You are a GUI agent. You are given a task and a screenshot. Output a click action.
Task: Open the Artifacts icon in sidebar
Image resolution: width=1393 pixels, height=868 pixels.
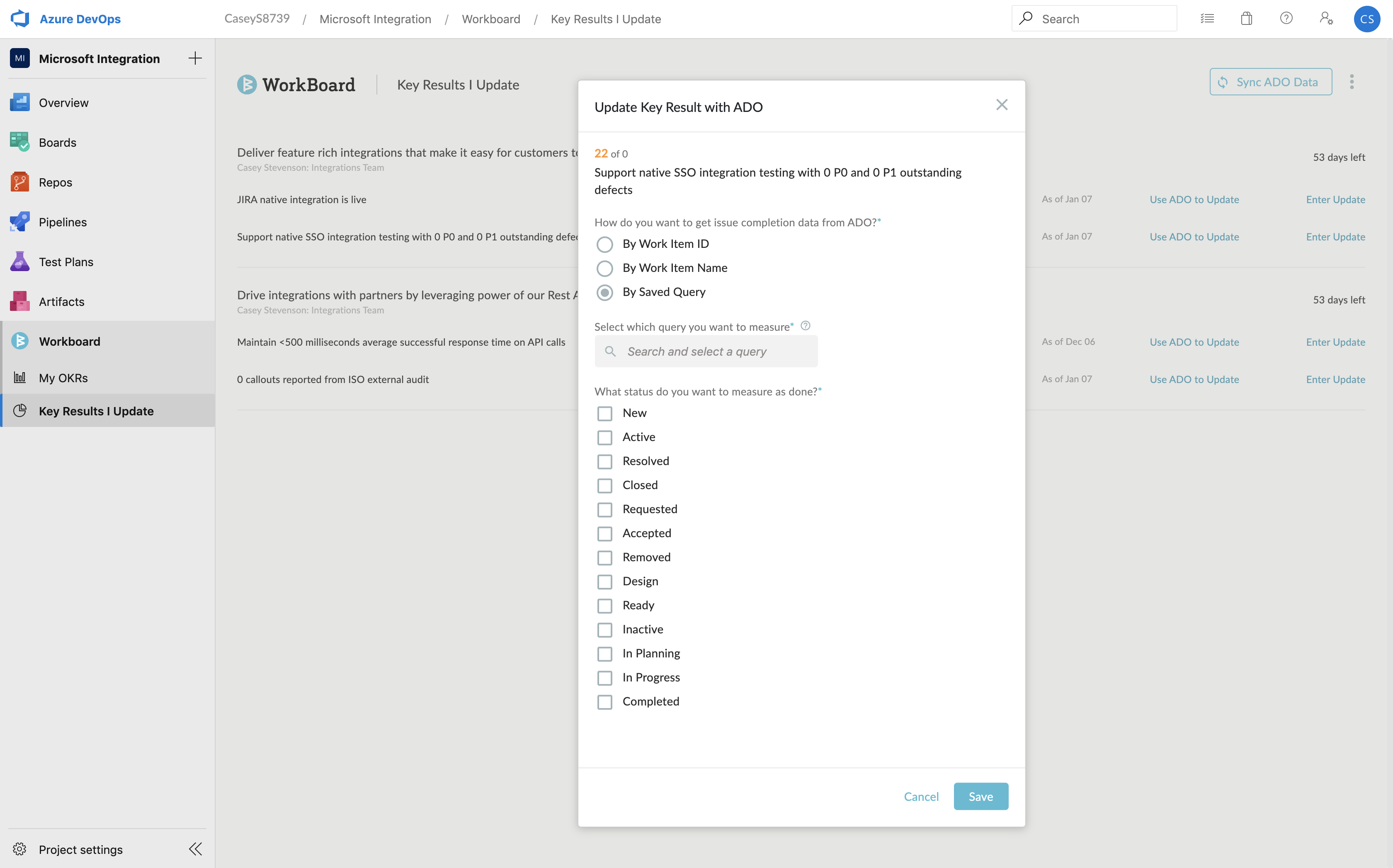[x=19, y=301]
